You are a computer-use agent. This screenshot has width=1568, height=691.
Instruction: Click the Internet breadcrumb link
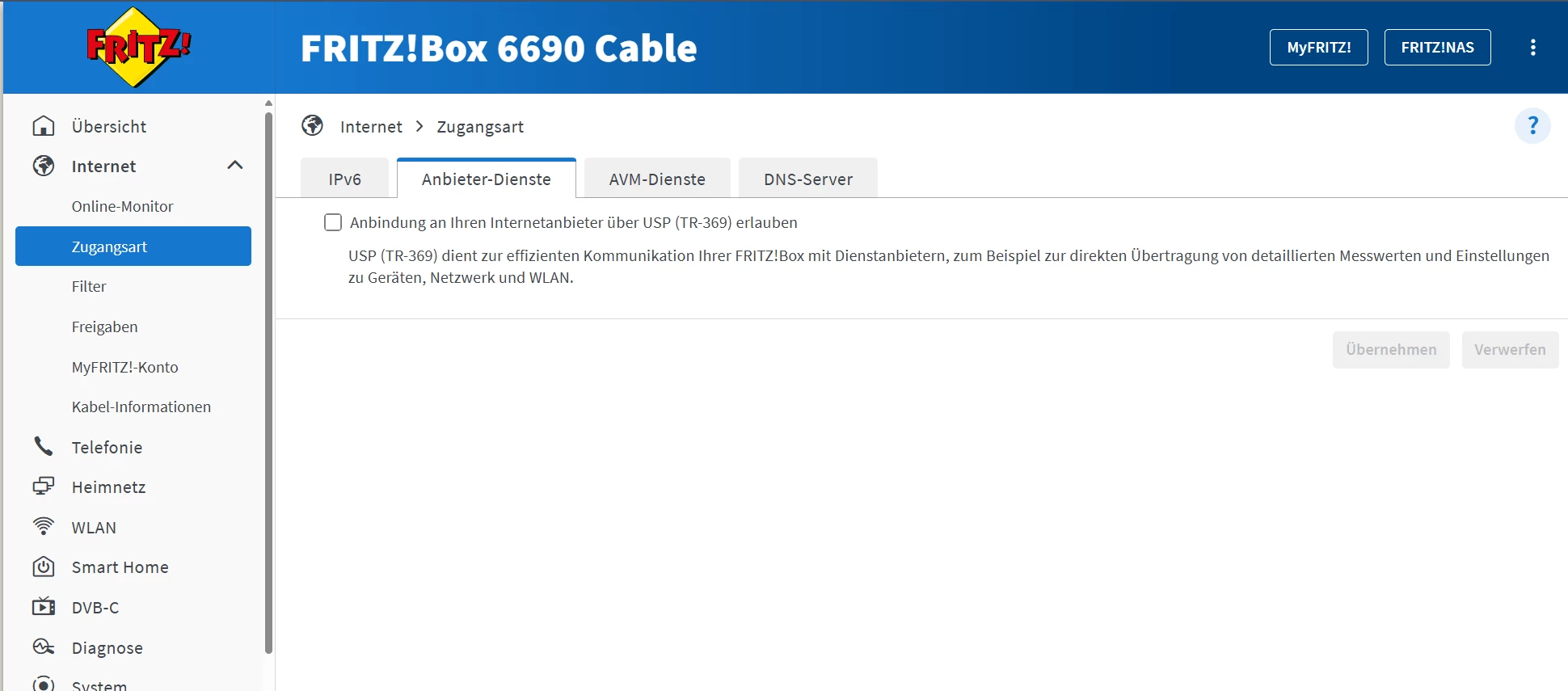[371, 127]
